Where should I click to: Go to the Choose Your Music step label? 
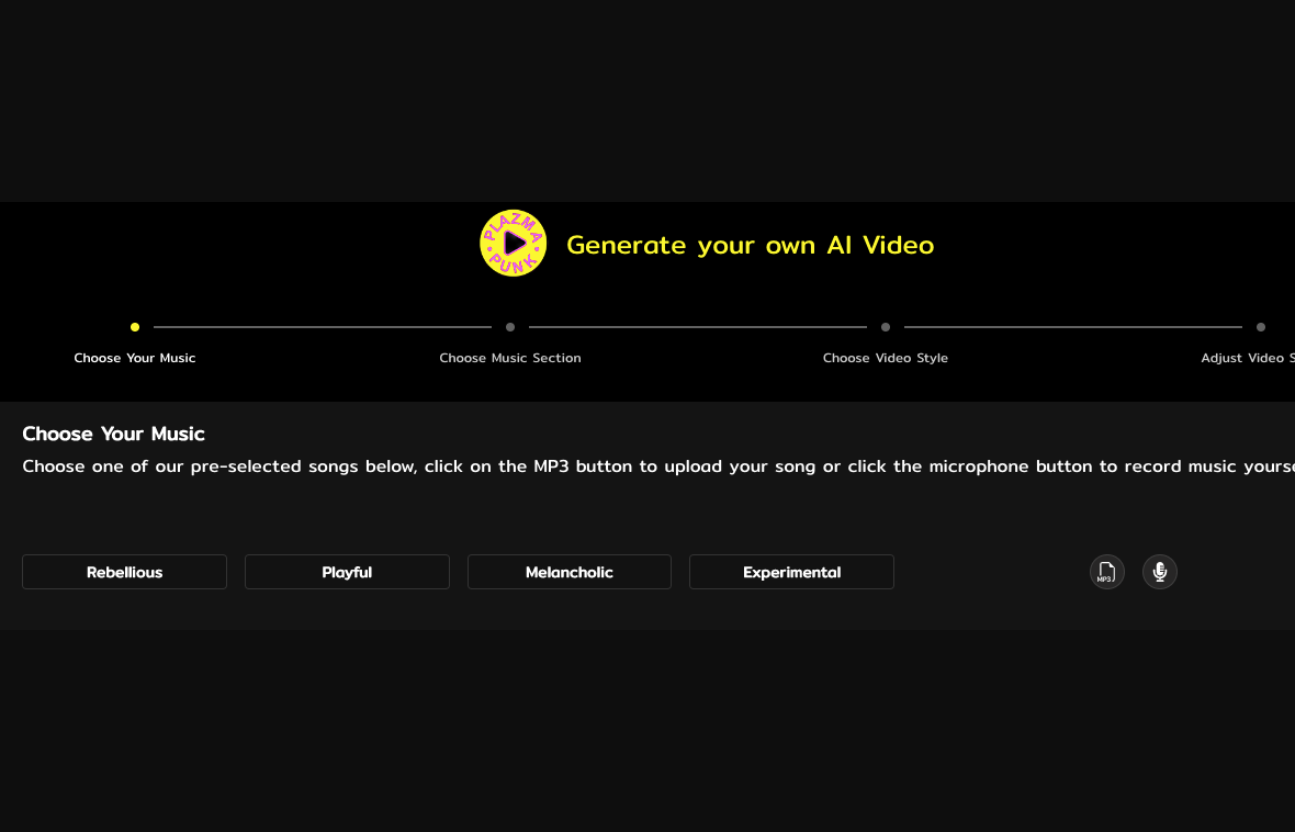pos(135,358)
